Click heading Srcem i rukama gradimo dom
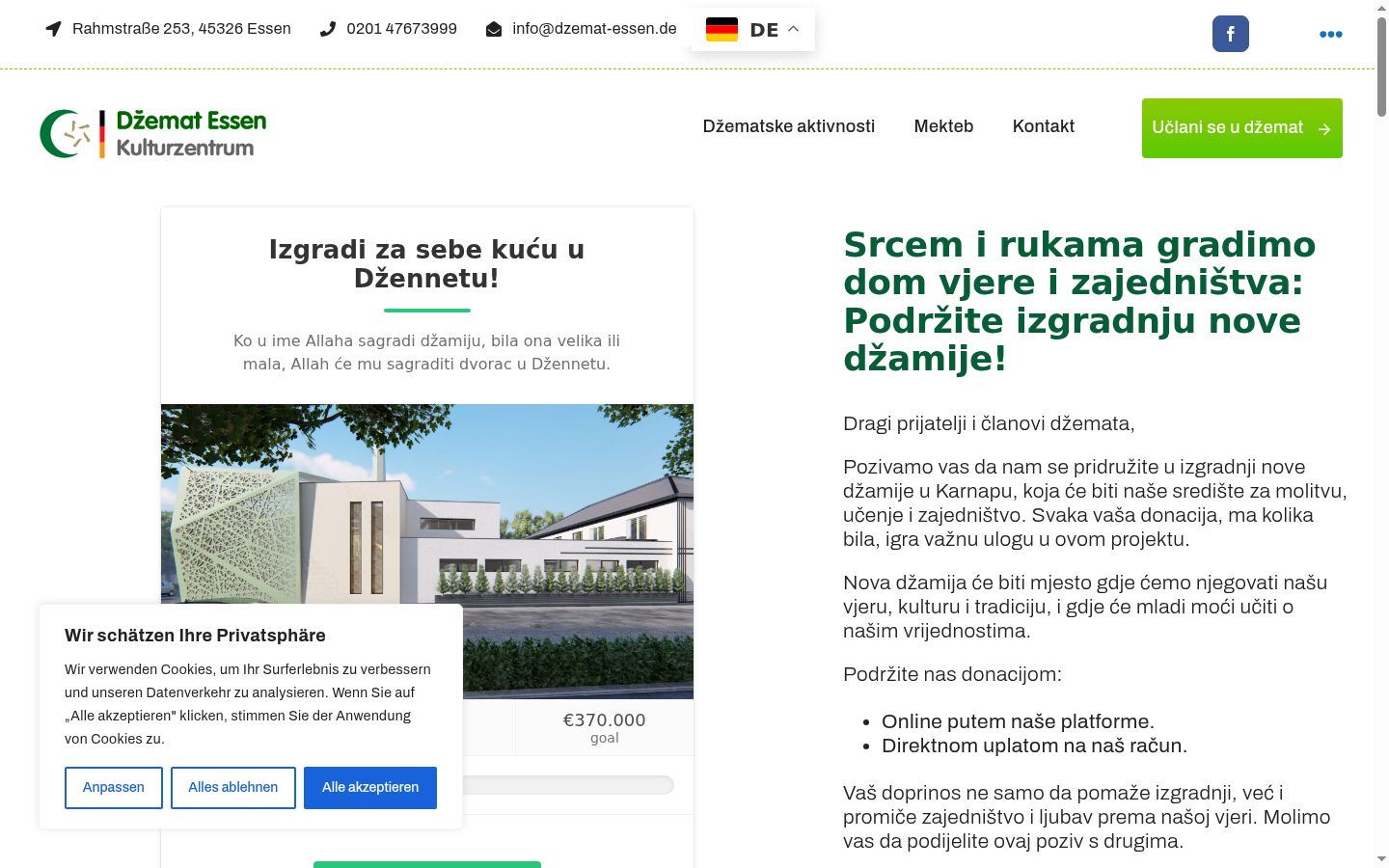Viewport: 1389px width, 868px height. point(1079,301)
